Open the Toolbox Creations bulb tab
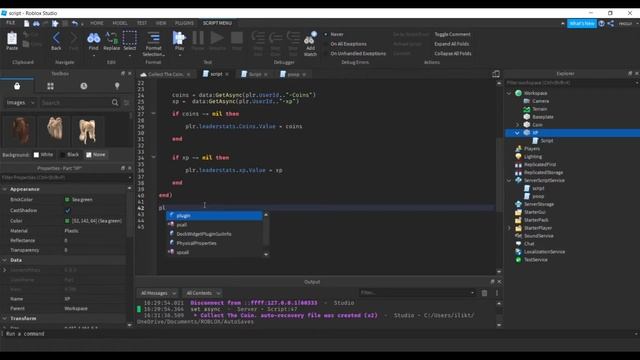Image resolution: width=640 pixels, height=360 pixels. click(x=117, y=86)
